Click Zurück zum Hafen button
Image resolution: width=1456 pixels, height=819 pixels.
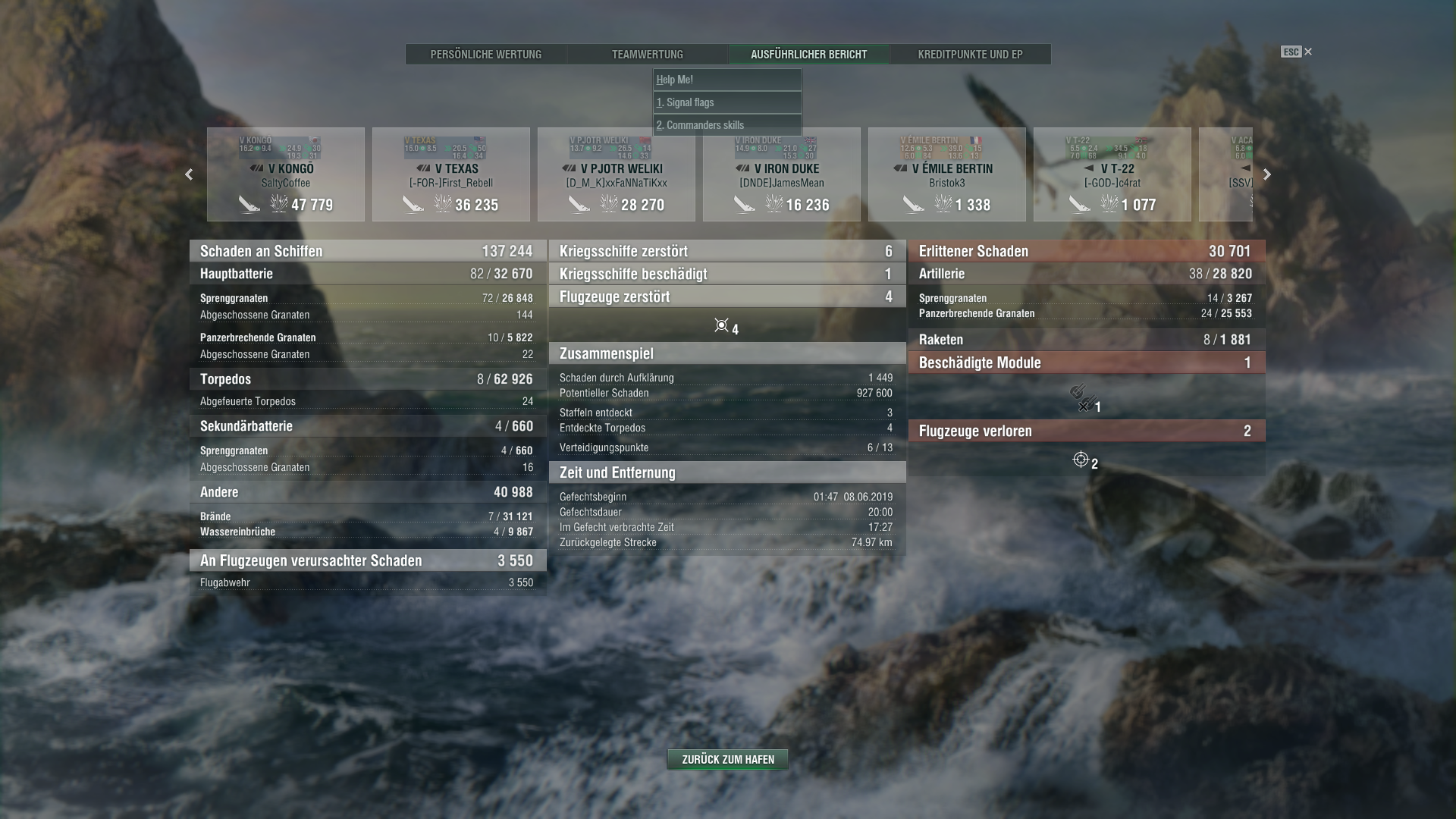[x=727, y=759]
